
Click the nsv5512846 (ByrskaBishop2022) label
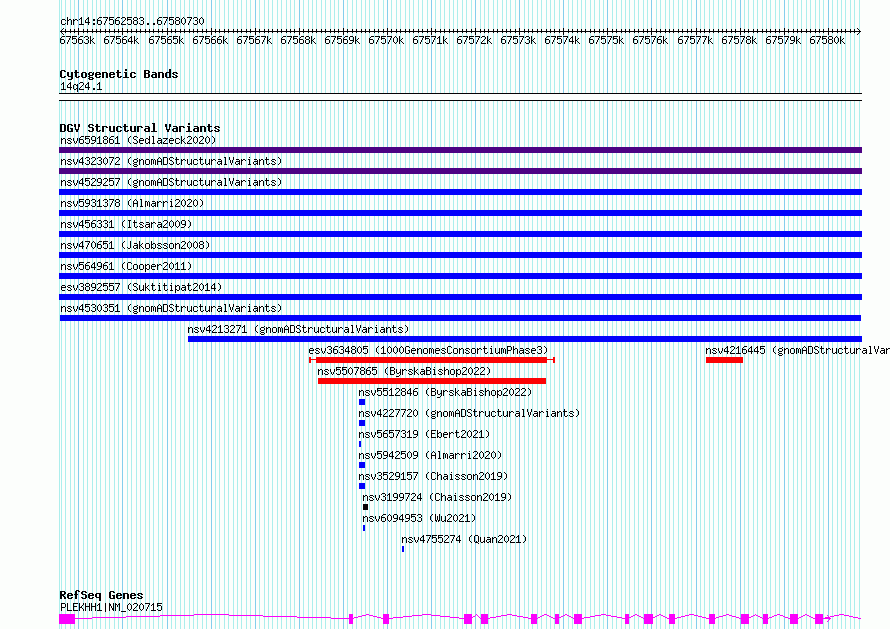click(445, 392)
